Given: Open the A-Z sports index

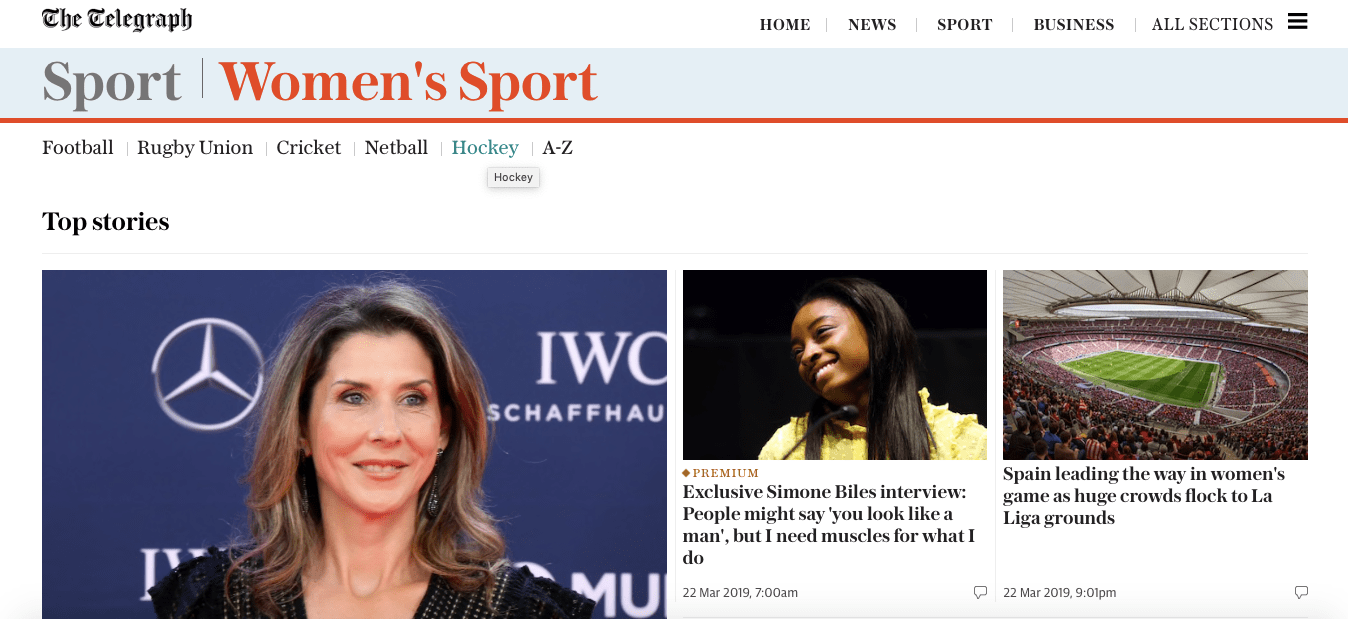Looking at the screenshot, I should pyautogui.click(x=558, y=148).
